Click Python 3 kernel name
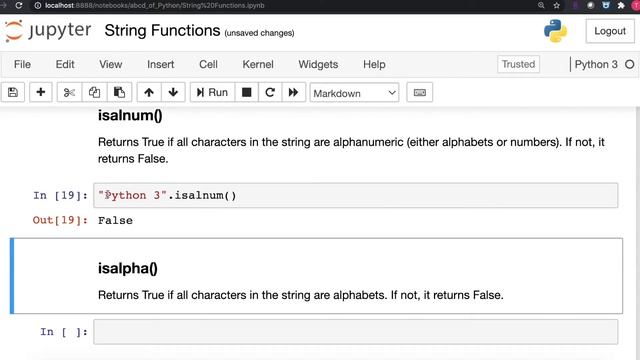 point(596,64)
